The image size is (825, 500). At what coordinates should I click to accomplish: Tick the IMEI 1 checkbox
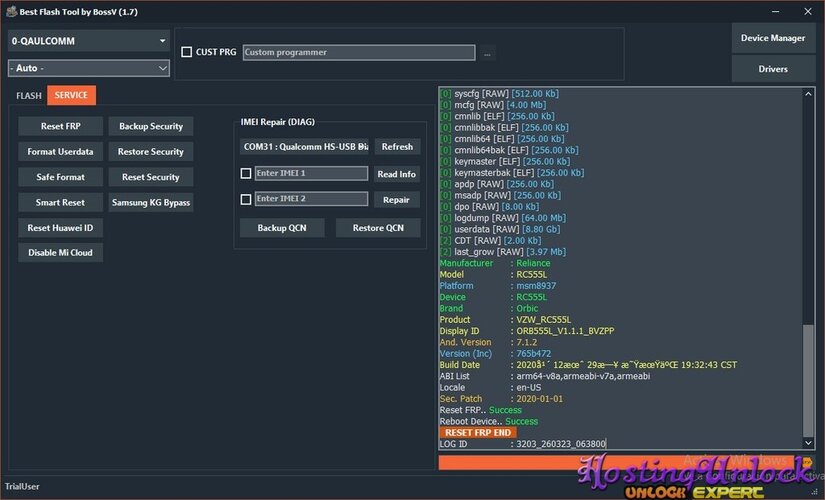pyautogui.click(x=246, y=173)
